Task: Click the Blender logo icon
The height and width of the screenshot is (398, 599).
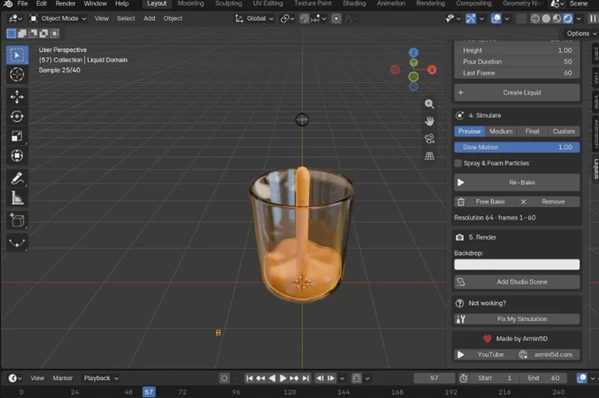Action: tap(8, 3)
